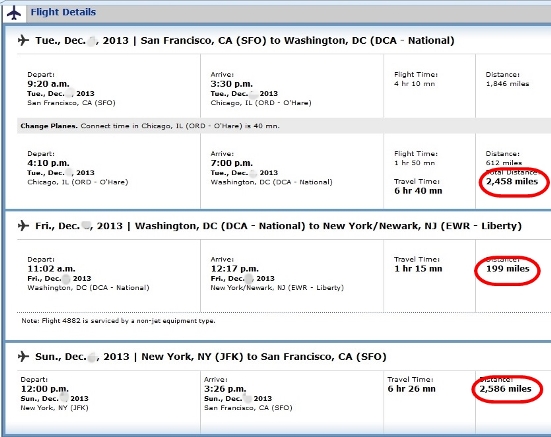
Task: Click the plane icon beside Washington to Newark
Action: pyautogui.click(x=23, y=226)
